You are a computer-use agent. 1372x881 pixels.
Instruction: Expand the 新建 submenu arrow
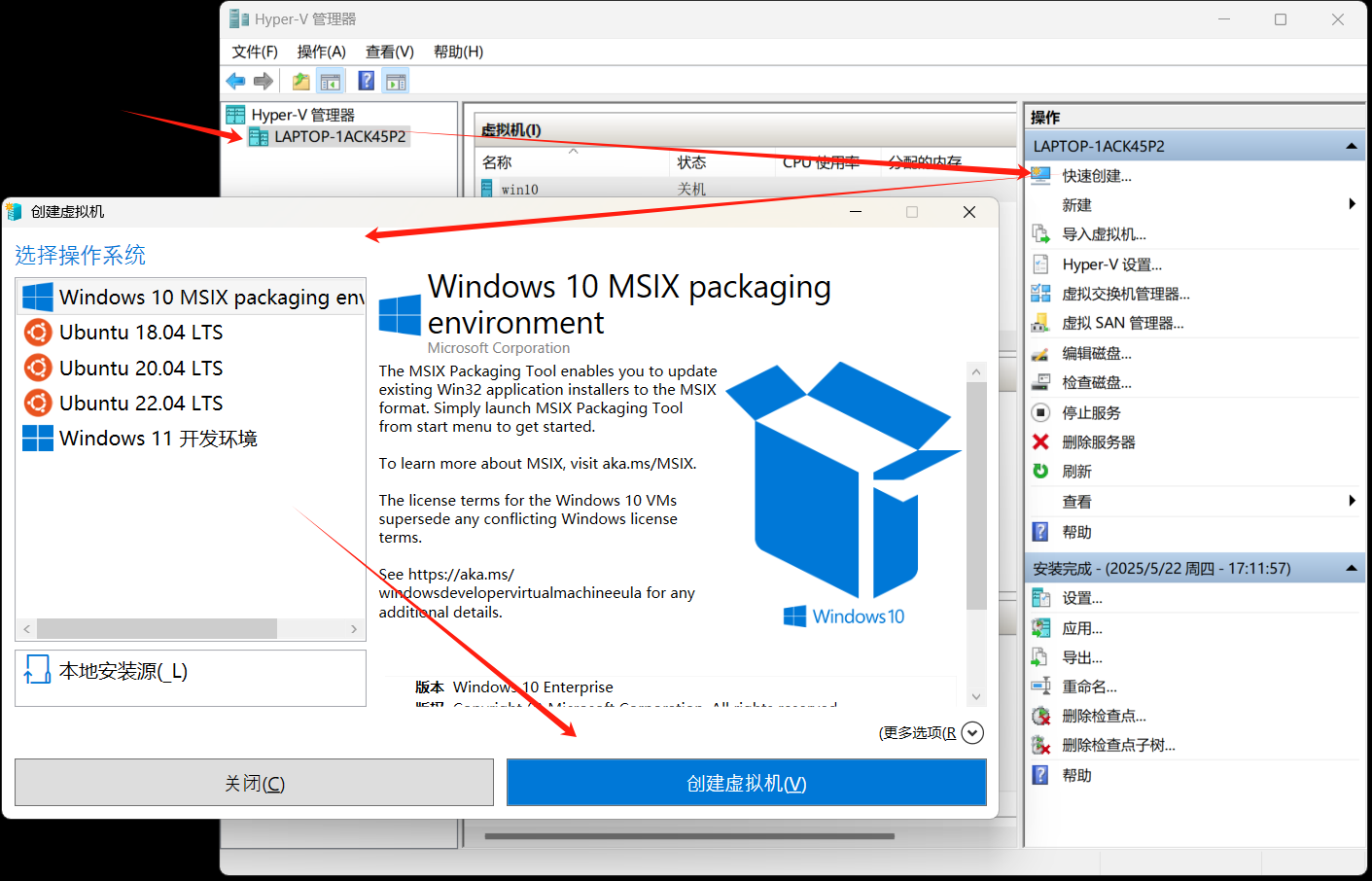point(1352,204)
